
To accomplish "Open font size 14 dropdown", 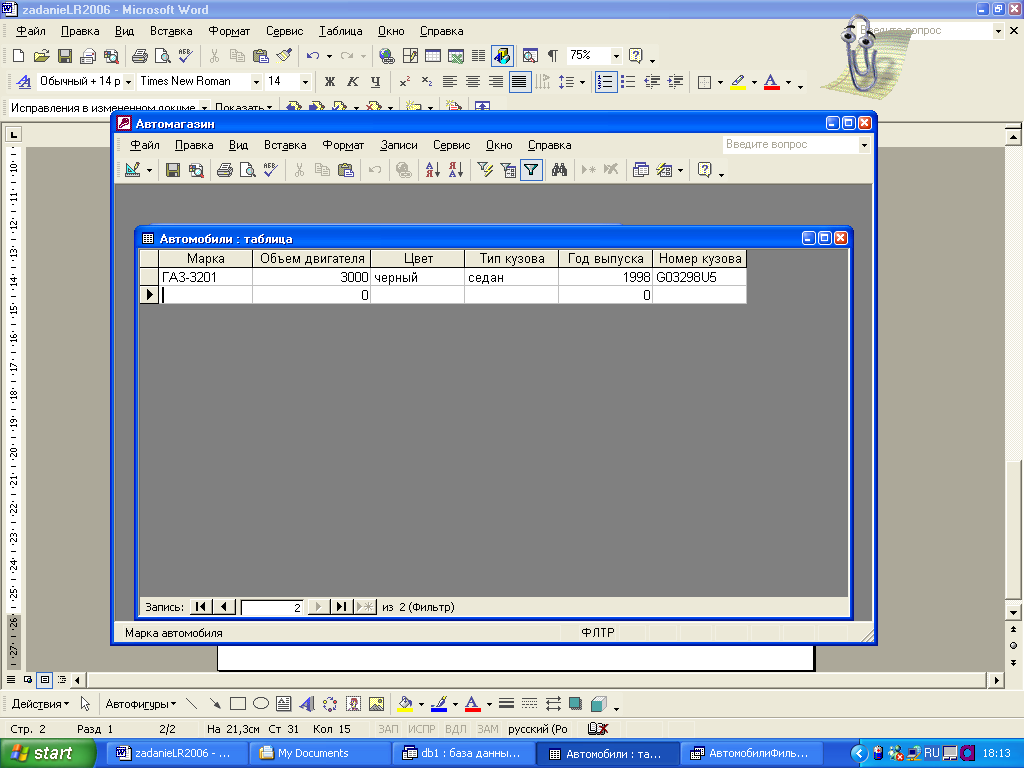I will [x=305, y=82].
